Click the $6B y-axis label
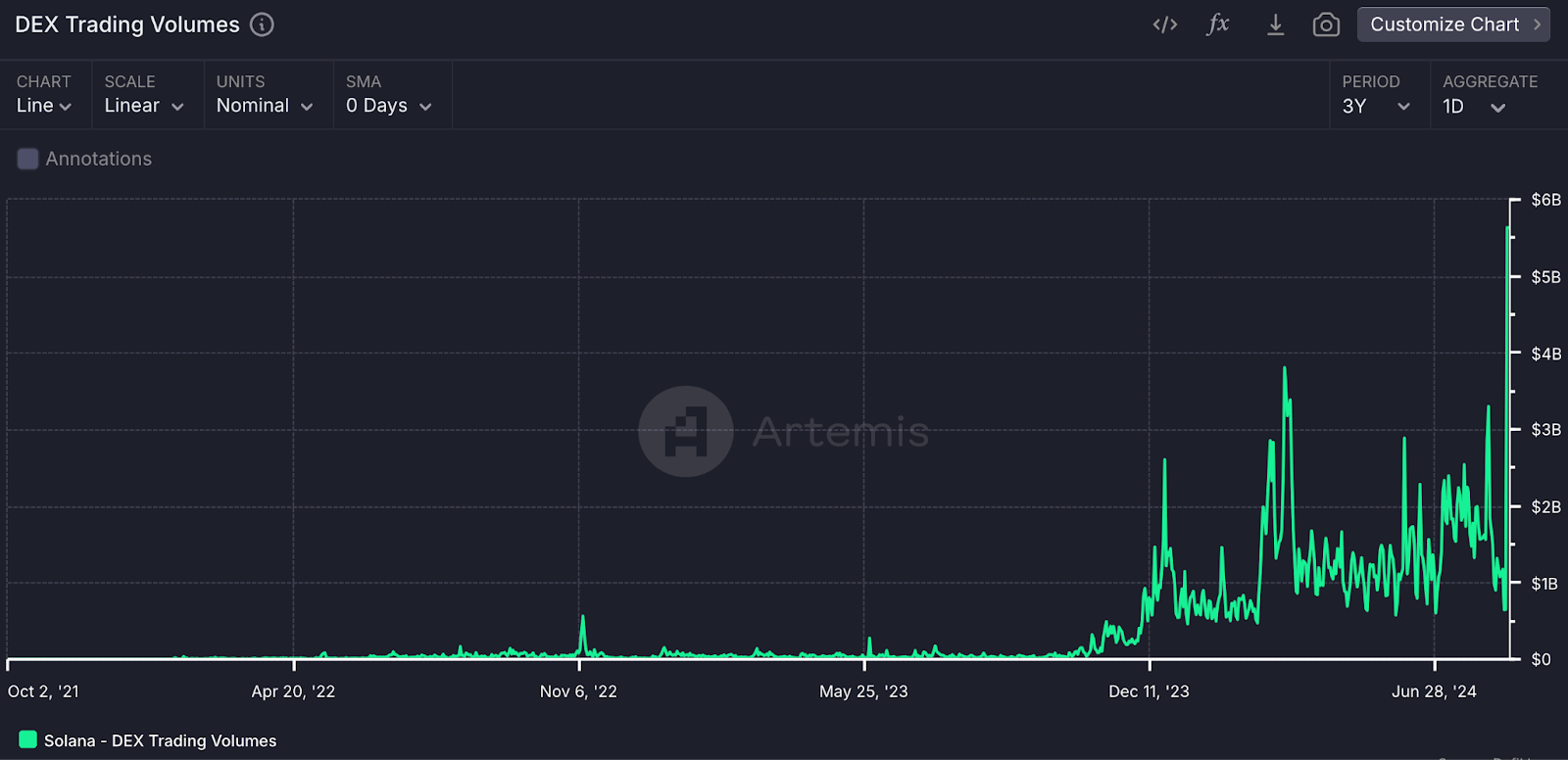Image resolution: width=1568 pixels, height=760 pixels. (x=1545, y=200)
